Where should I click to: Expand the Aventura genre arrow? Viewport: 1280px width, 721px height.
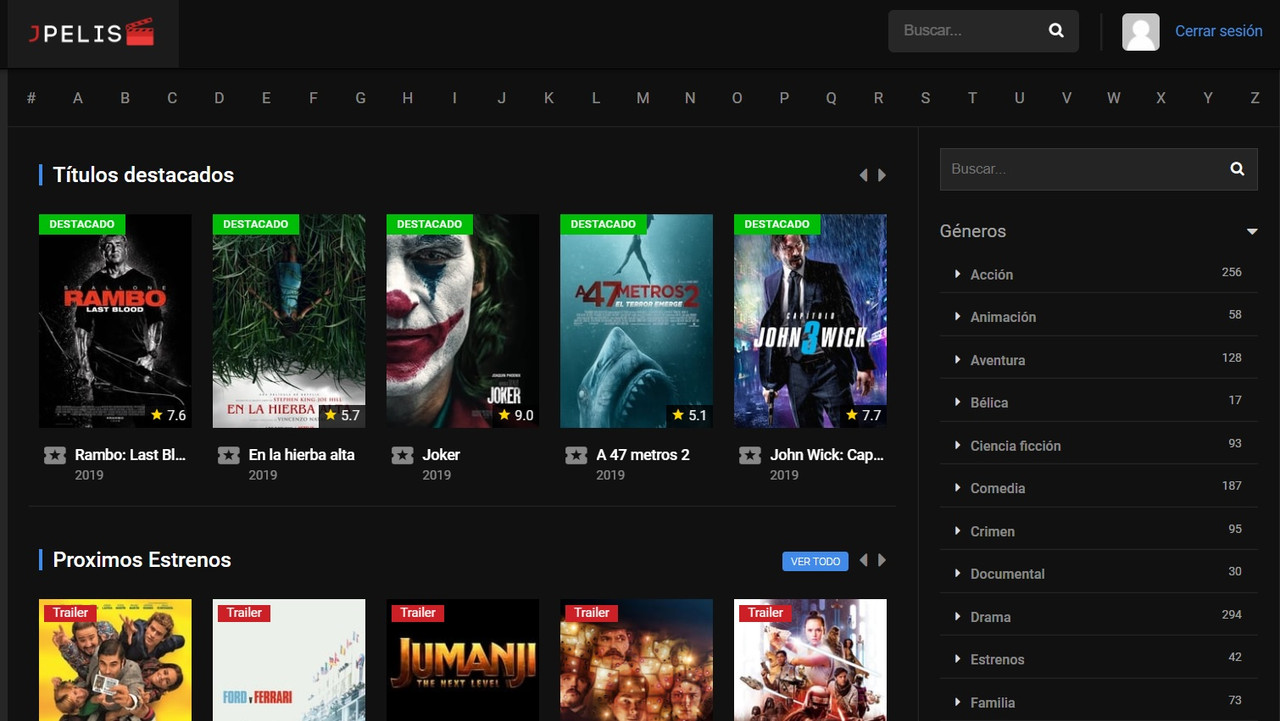(957, 360)
